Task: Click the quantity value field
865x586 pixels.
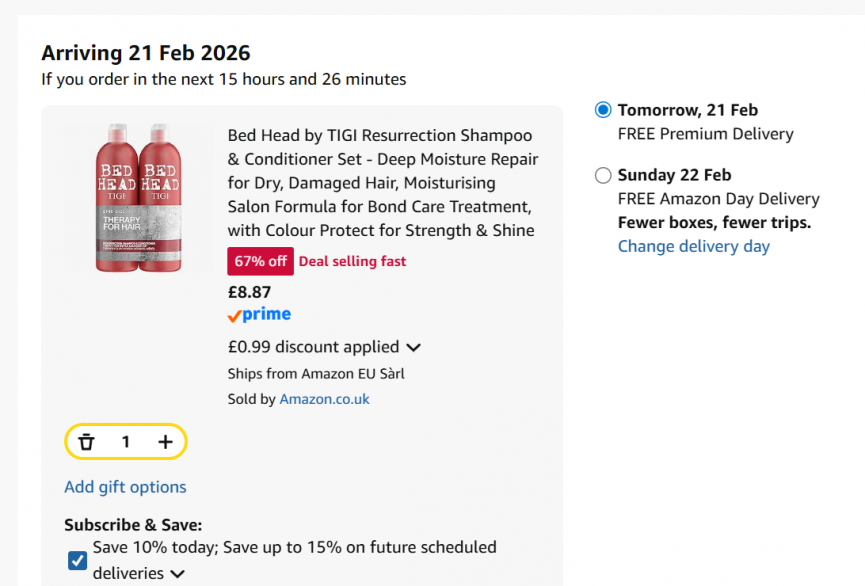Action: tap(126, 441)
